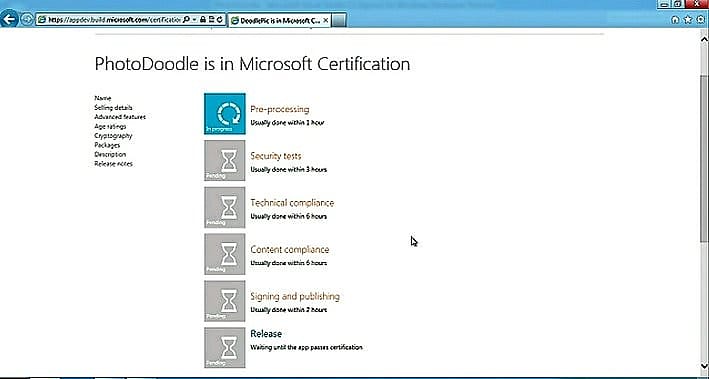The height and width of the screenshot is (379, 709).
Task: Click 'Usually done within 2 hours' text
Action: [x=288, y=310]
